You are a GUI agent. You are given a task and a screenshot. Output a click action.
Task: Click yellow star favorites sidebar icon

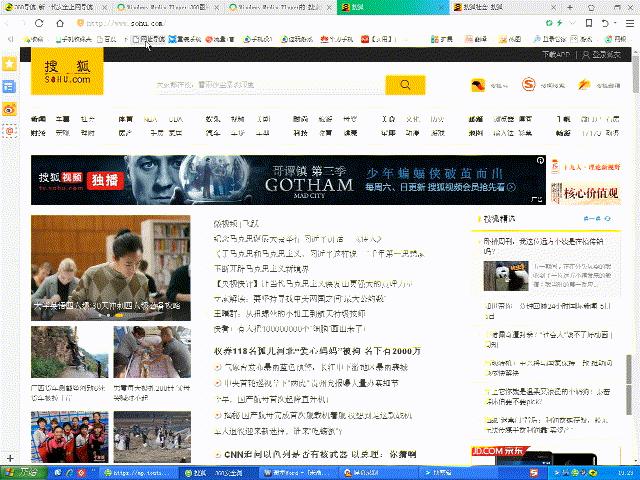tap(9, 64)
